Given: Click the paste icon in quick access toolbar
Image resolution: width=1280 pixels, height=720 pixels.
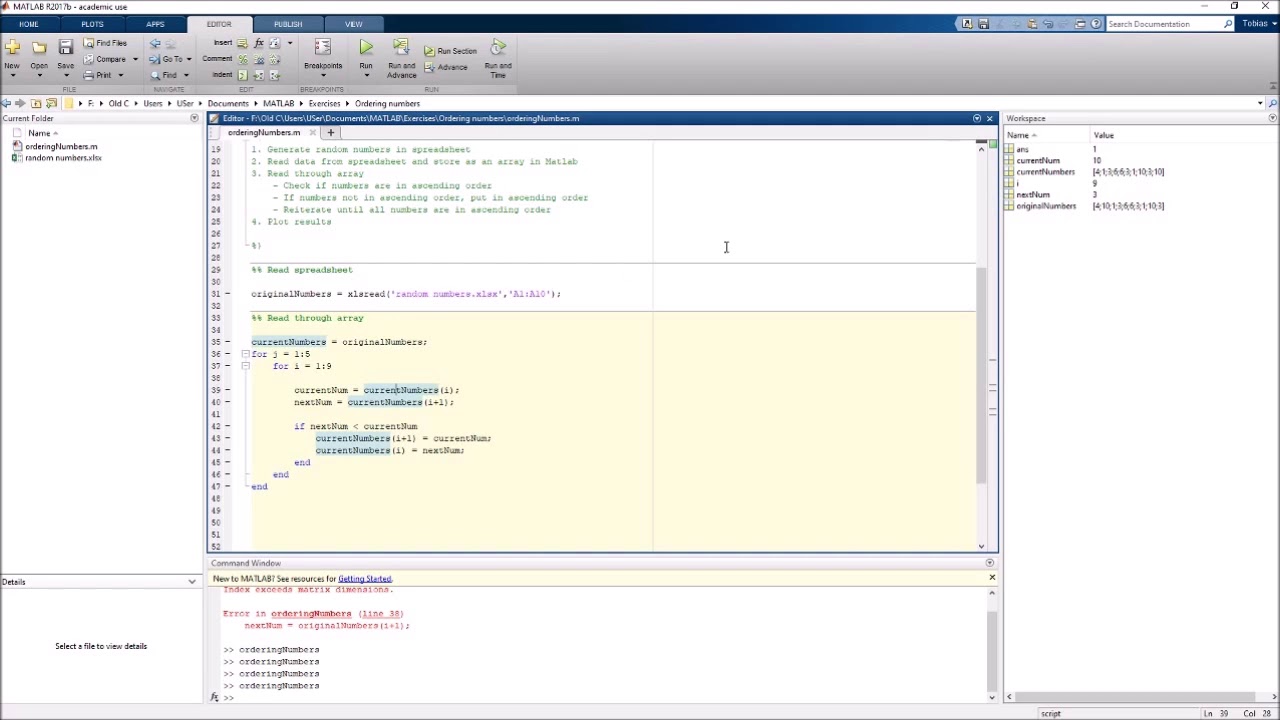Looking at the screenshot, I should coord(1031,24).
